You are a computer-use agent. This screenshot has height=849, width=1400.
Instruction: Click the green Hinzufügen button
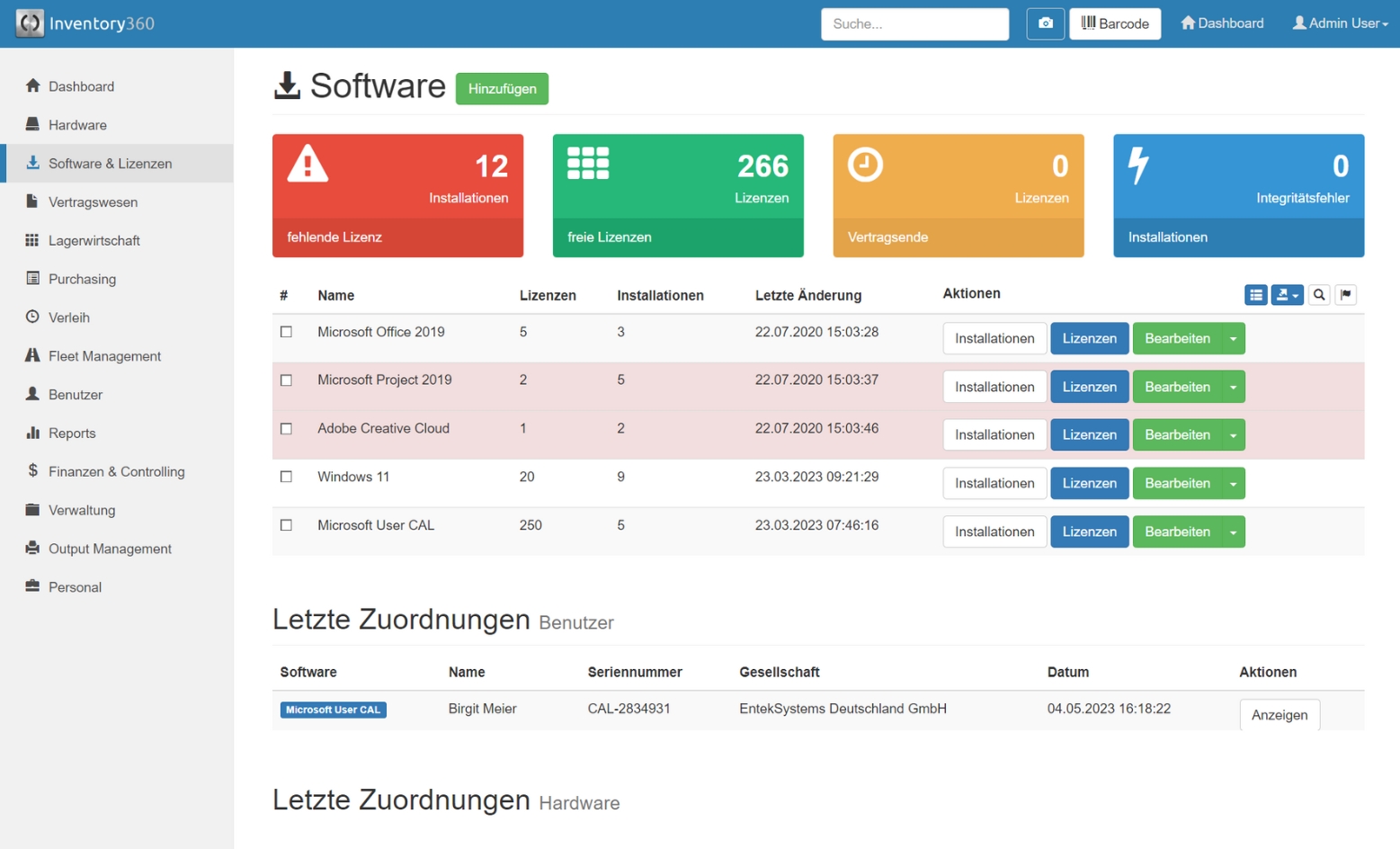coord(502,89)
